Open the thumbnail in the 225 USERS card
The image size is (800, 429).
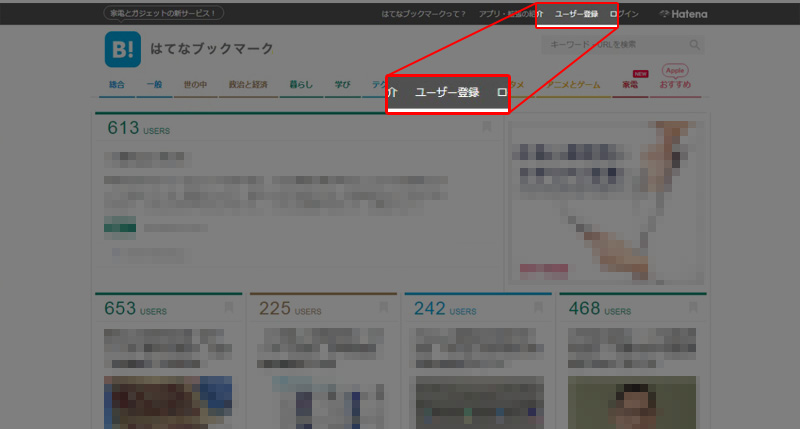point(328,402)
